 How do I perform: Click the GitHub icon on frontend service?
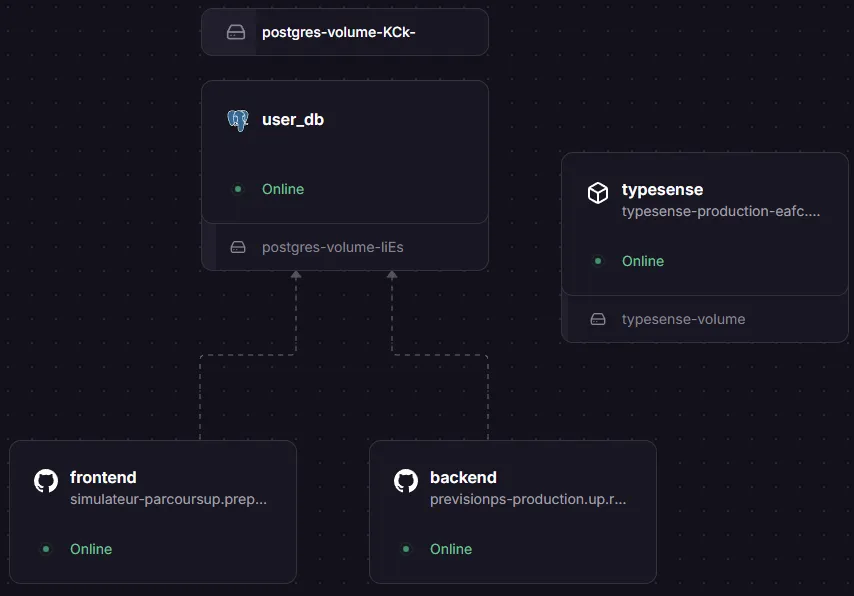[x=46, y=481]
